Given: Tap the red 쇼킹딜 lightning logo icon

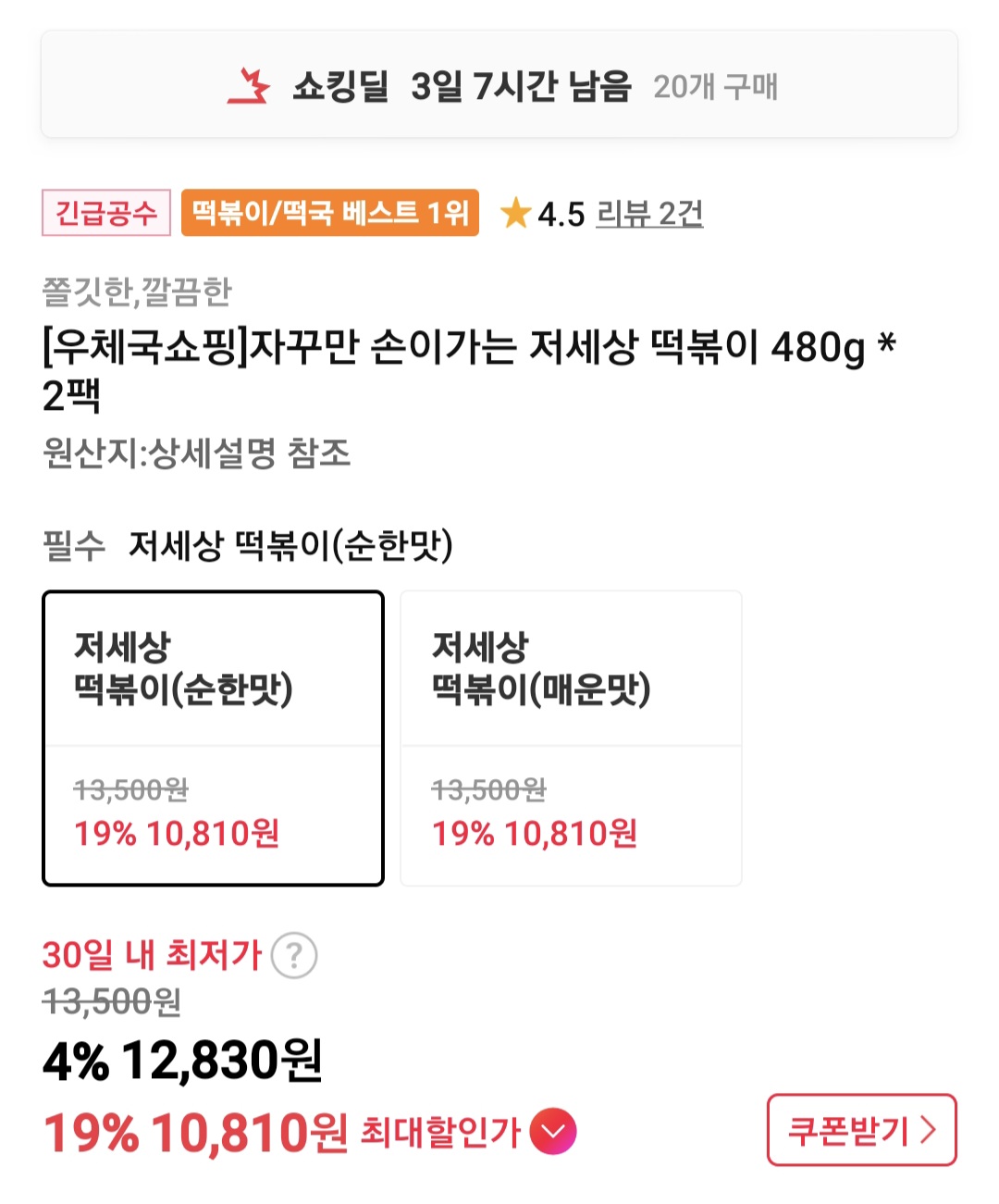Looking at the screenshot, I should 248,86.
